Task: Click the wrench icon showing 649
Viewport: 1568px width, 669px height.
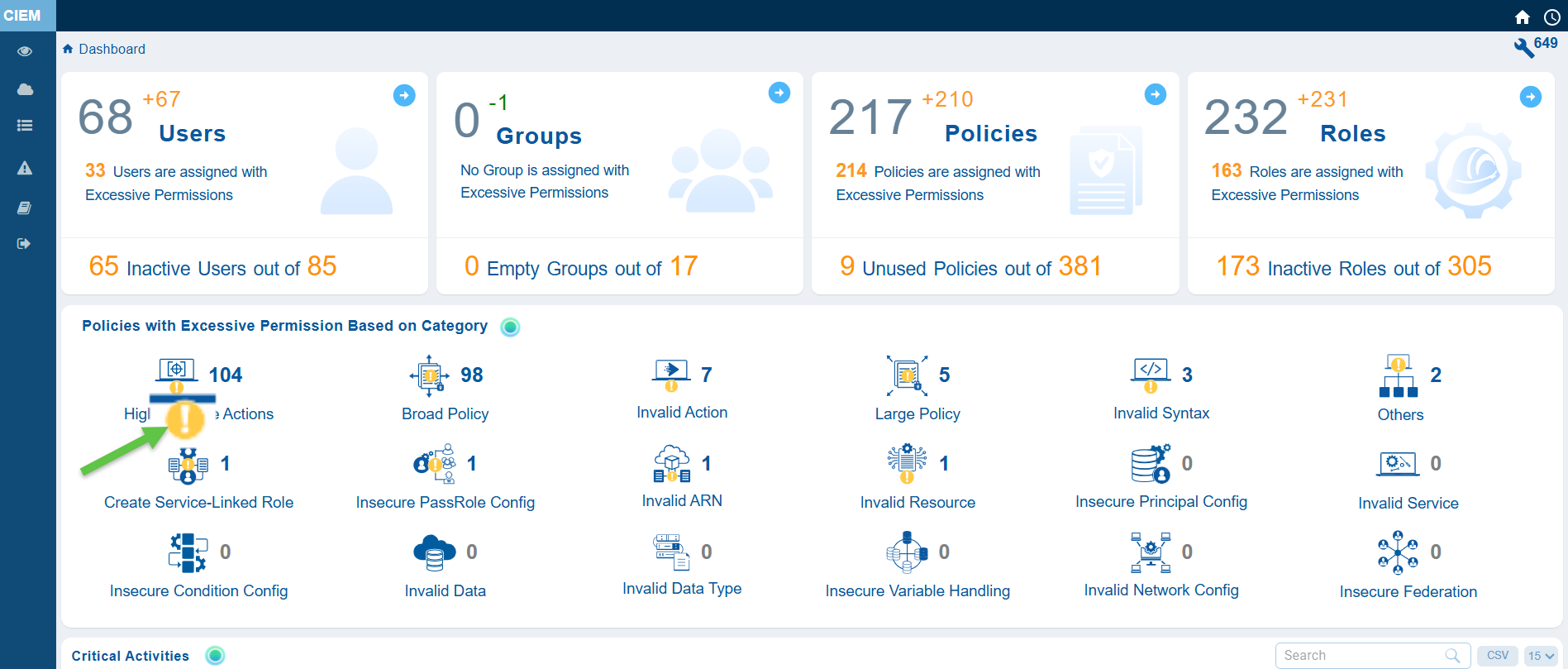Action: tap(1523, 47)
